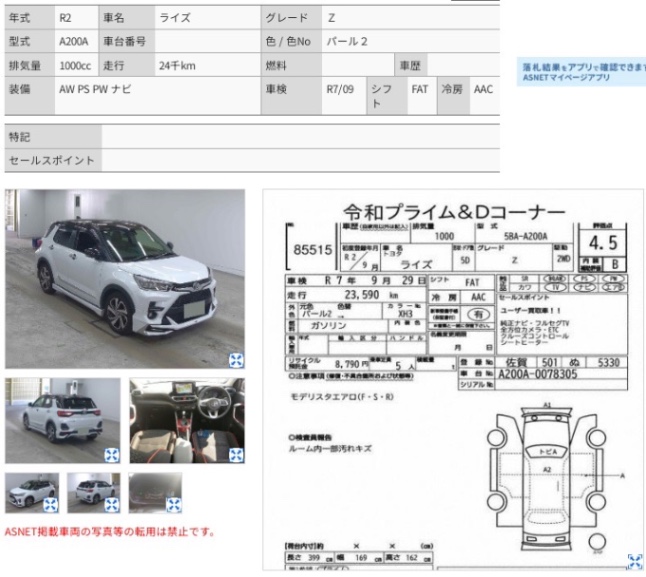
Task: Select the color パール 2 value
Action: pos(347,41)
